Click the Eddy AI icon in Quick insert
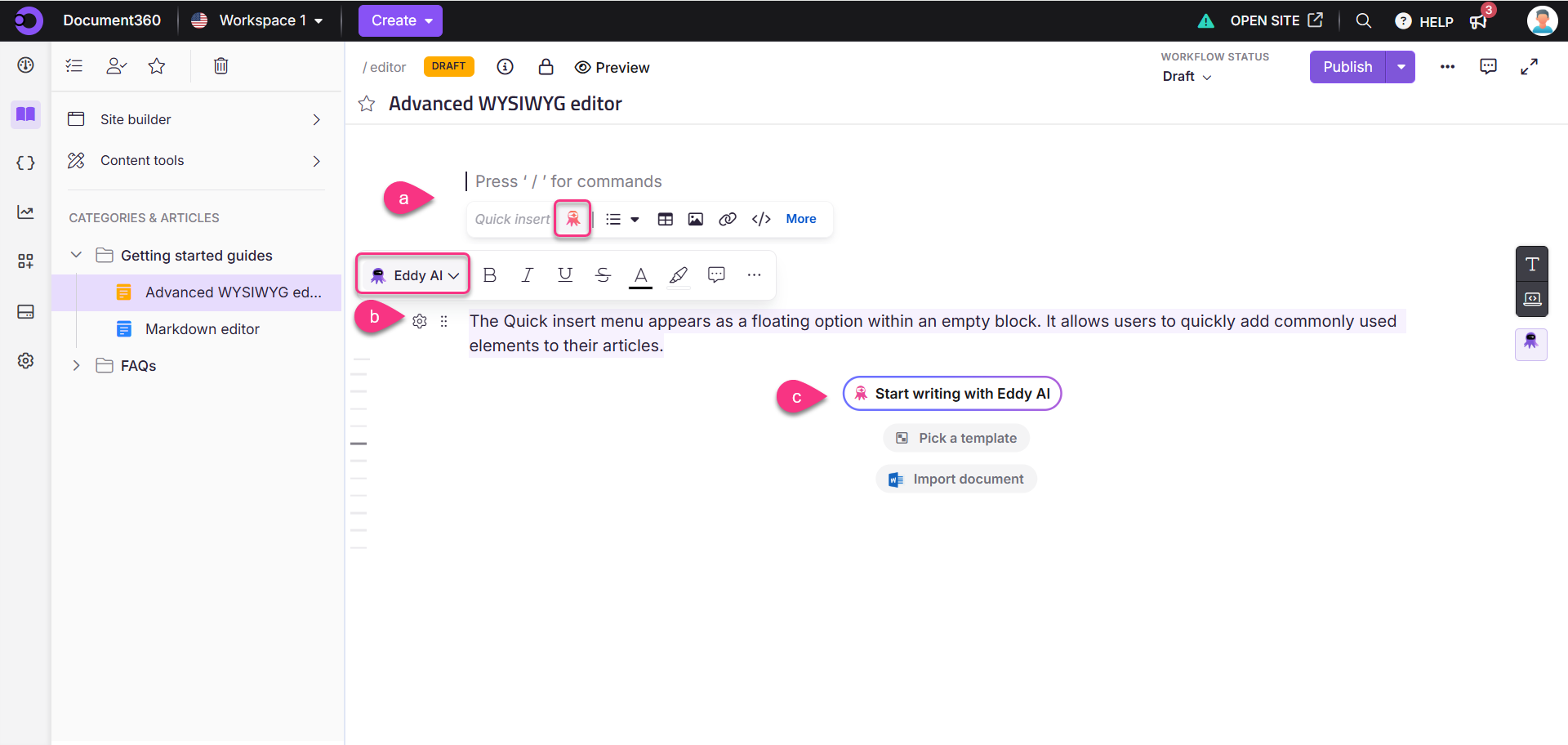The image size is (1568, 745). click(573, 219)
